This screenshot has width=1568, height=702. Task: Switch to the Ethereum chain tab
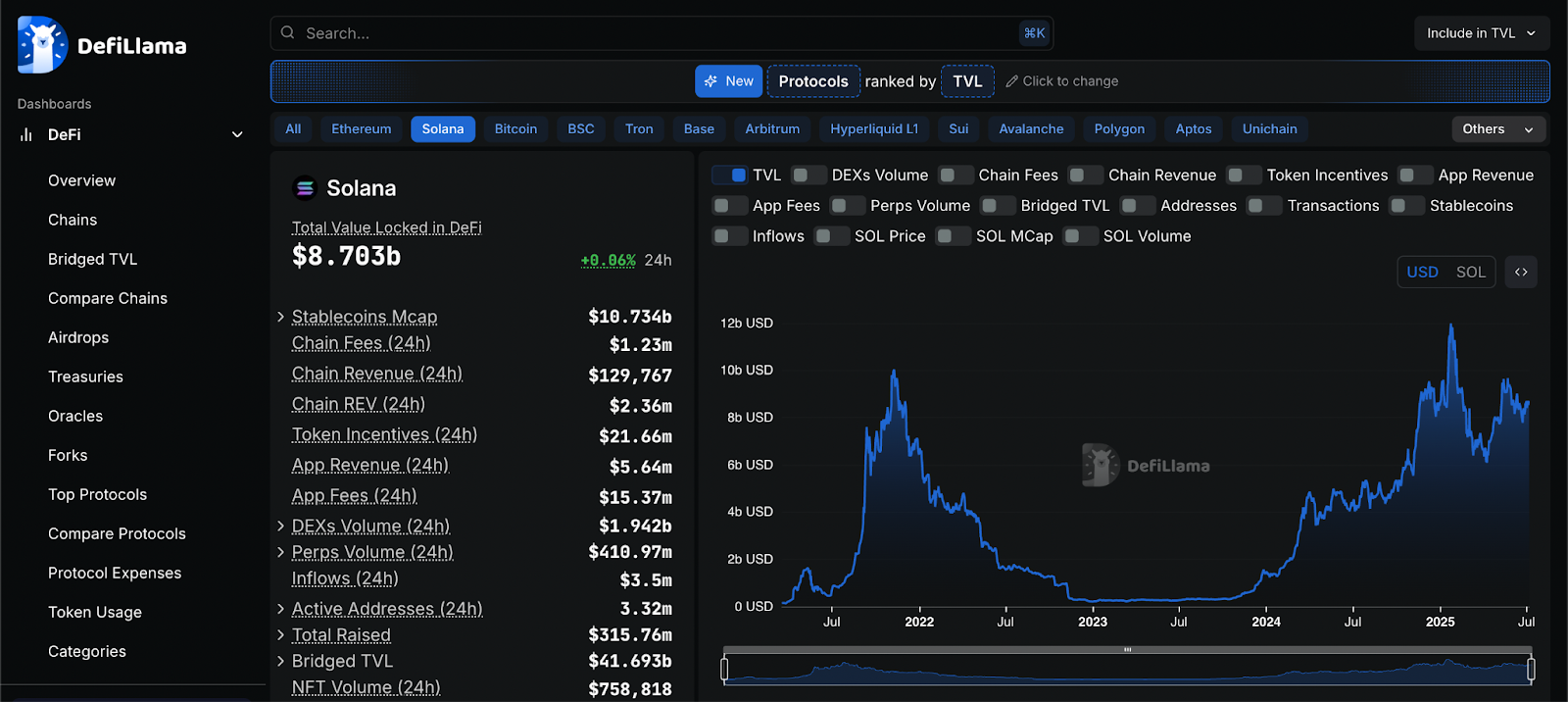coord(362,129)
